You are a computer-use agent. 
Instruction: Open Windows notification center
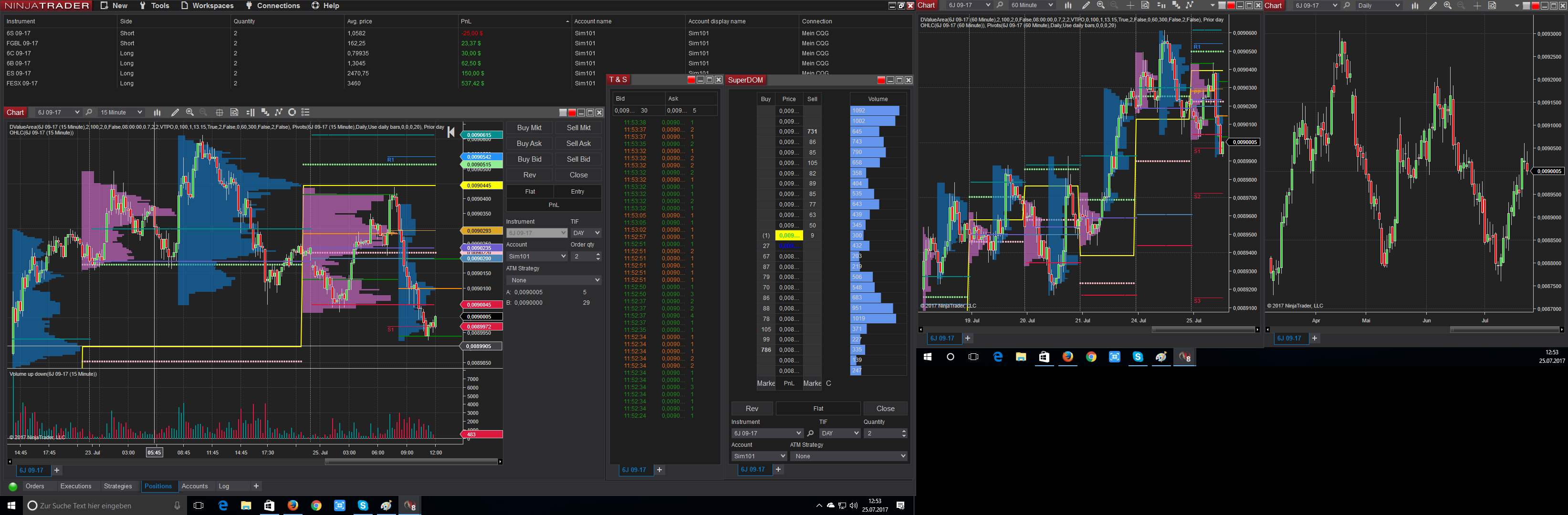pyautogui.click(x=901, y=505)
